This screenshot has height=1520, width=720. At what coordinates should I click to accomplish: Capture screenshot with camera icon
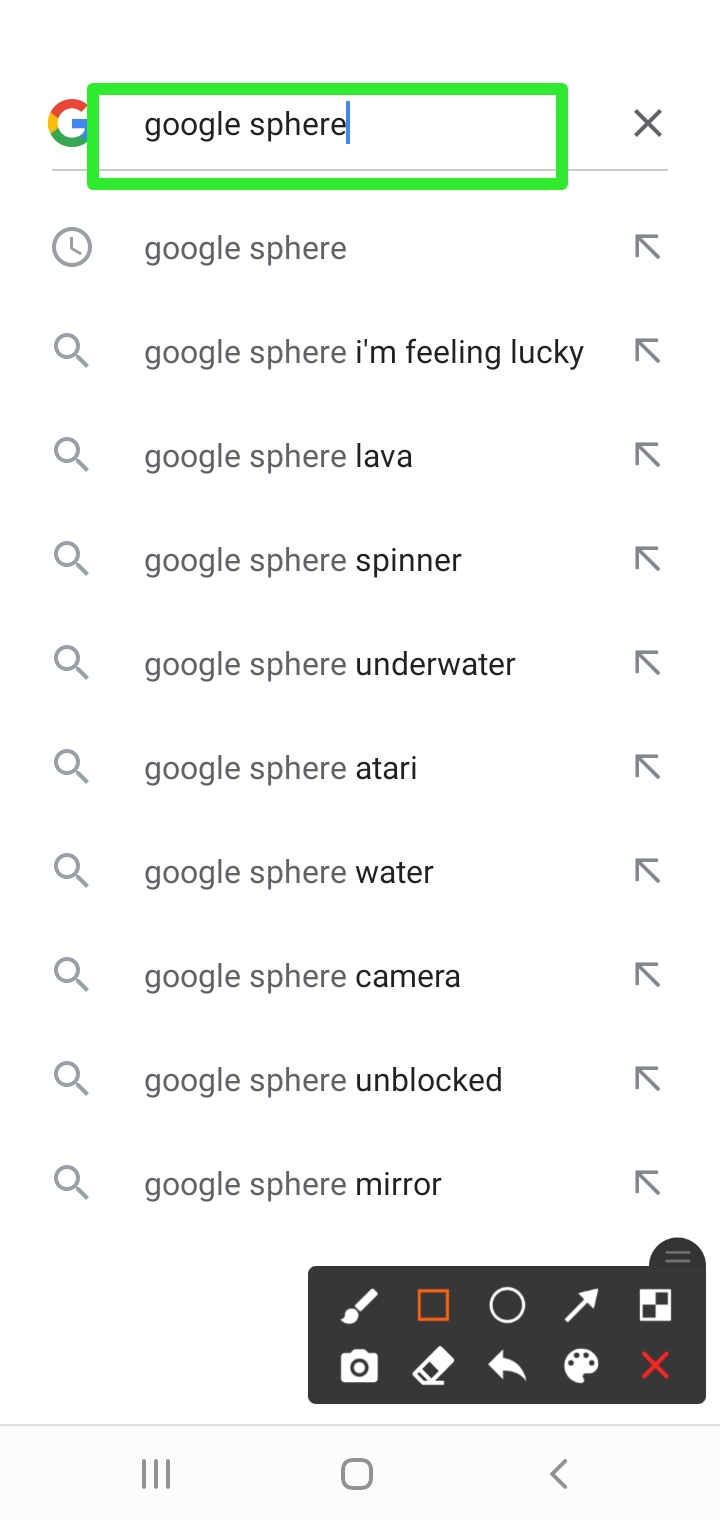359,1366
